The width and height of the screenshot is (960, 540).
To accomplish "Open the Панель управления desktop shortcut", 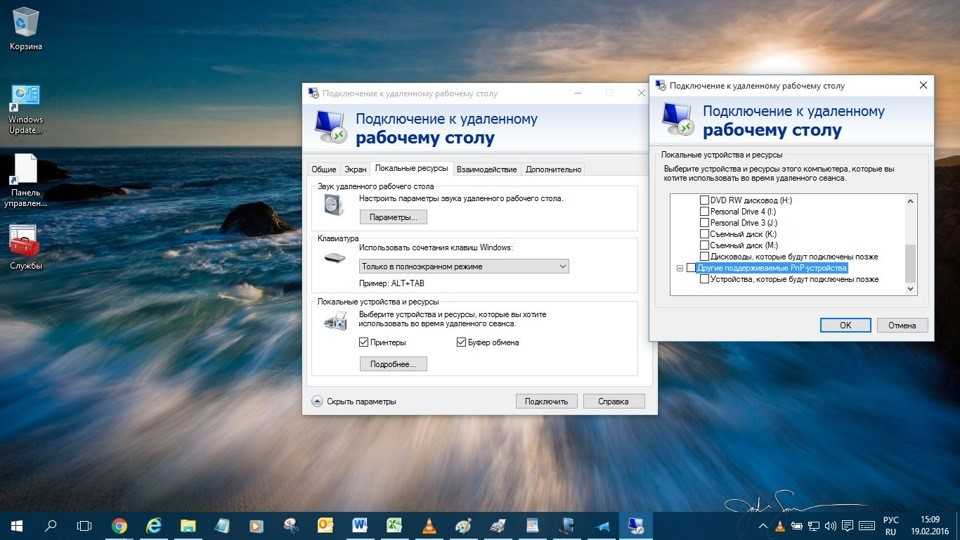I will (x=25, y=181).
